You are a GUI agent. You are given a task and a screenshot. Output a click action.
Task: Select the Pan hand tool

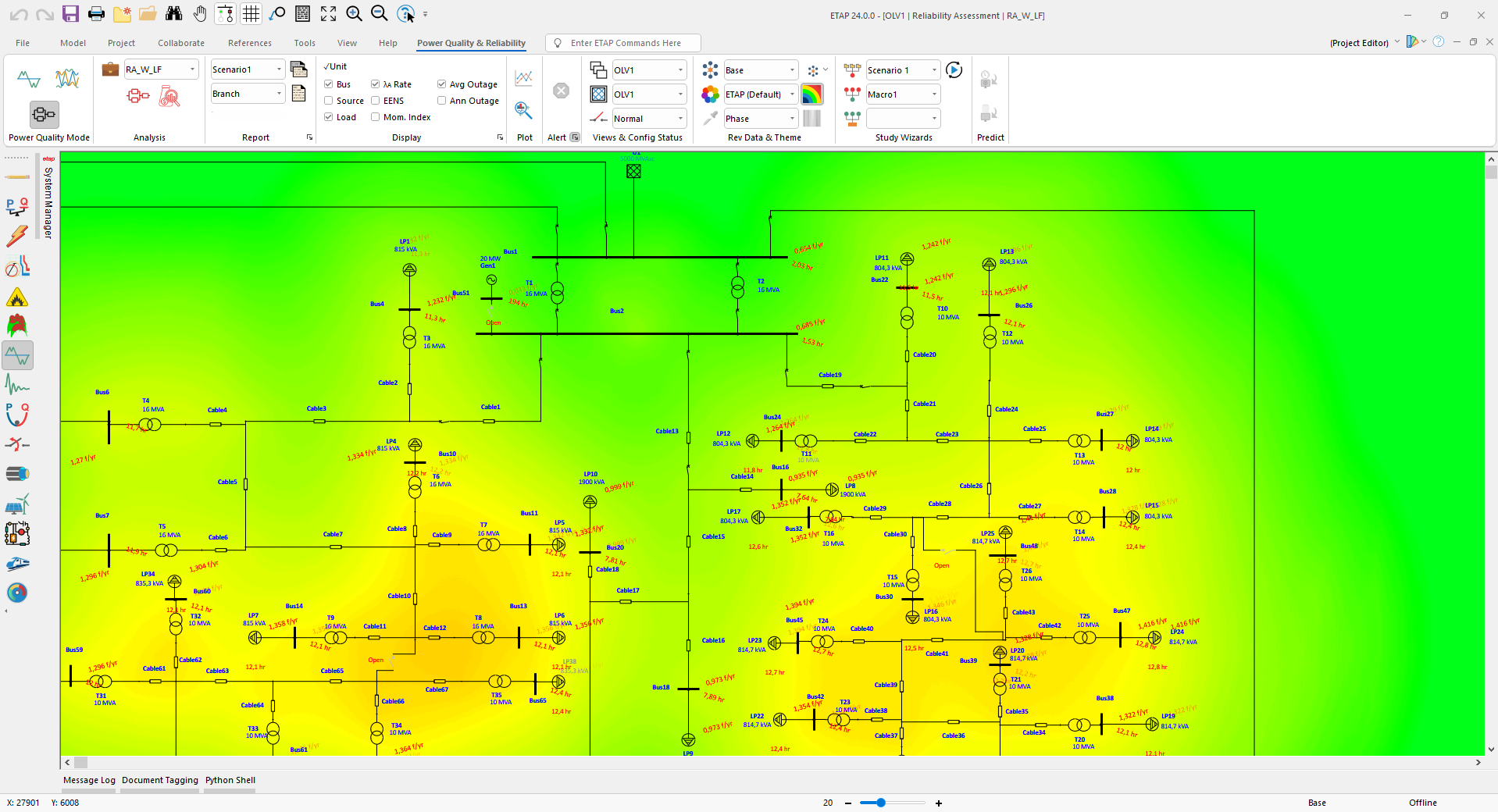(199, 13)
